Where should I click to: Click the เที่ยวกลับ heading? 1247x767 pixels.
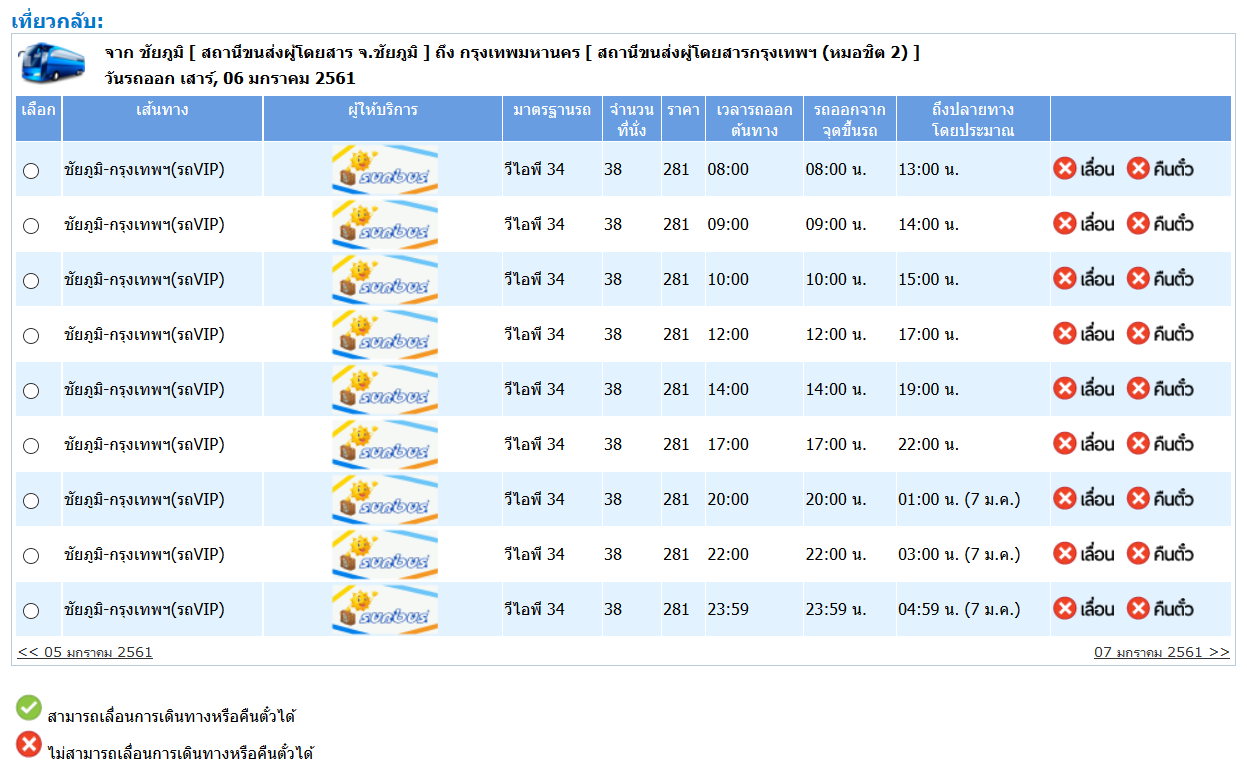click(57, 21)
